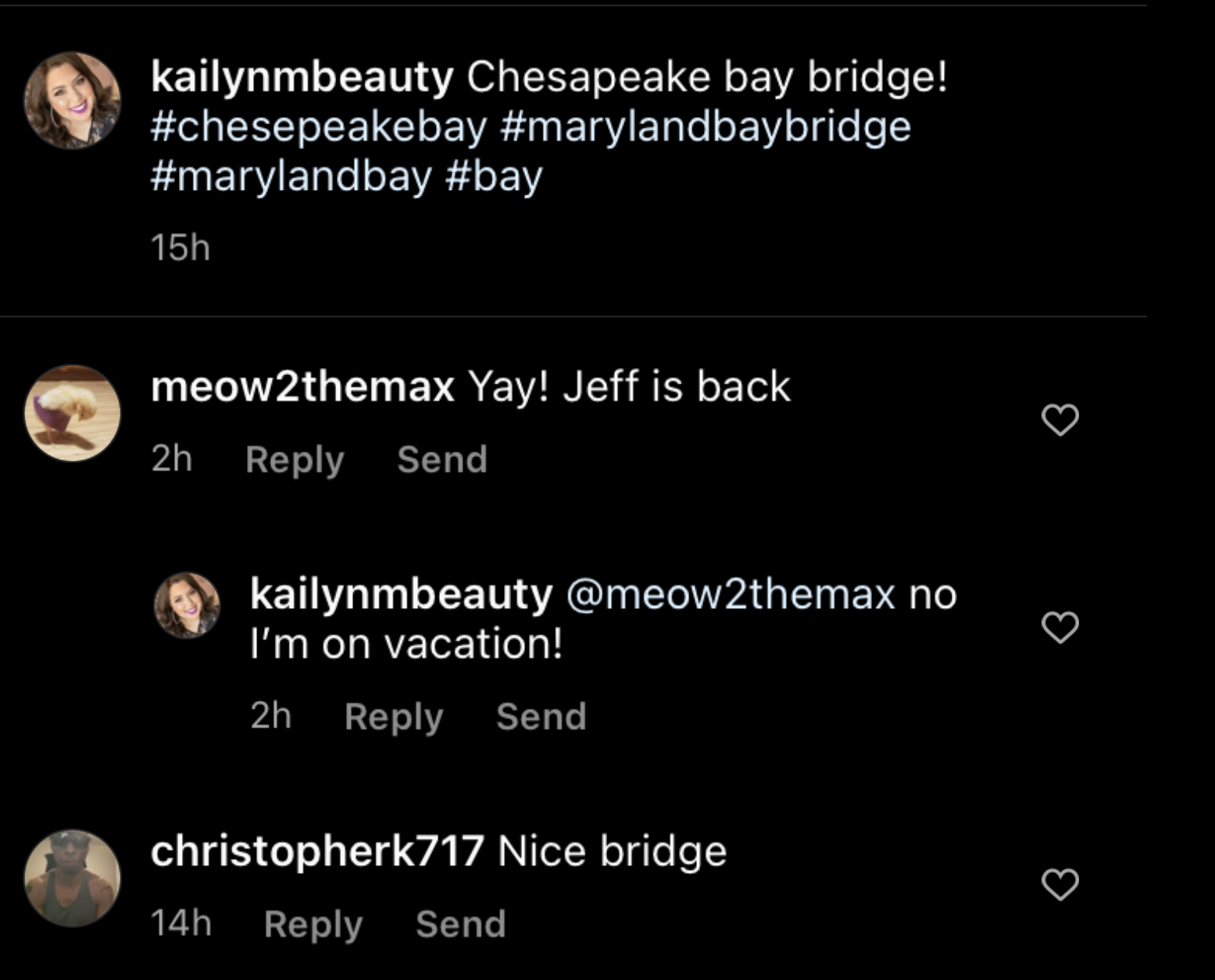Send christopherk717's Nice bridge comment
1215x980 pixels.
(461, 924)
